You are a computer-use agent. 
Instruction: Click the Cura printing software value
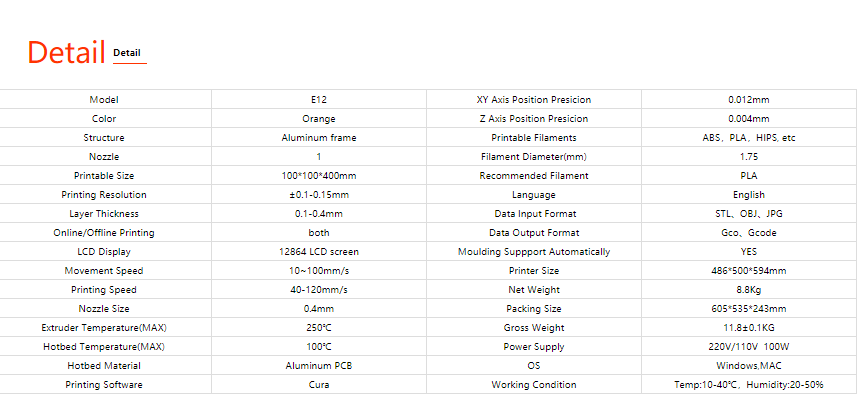(x=319, y=385)
